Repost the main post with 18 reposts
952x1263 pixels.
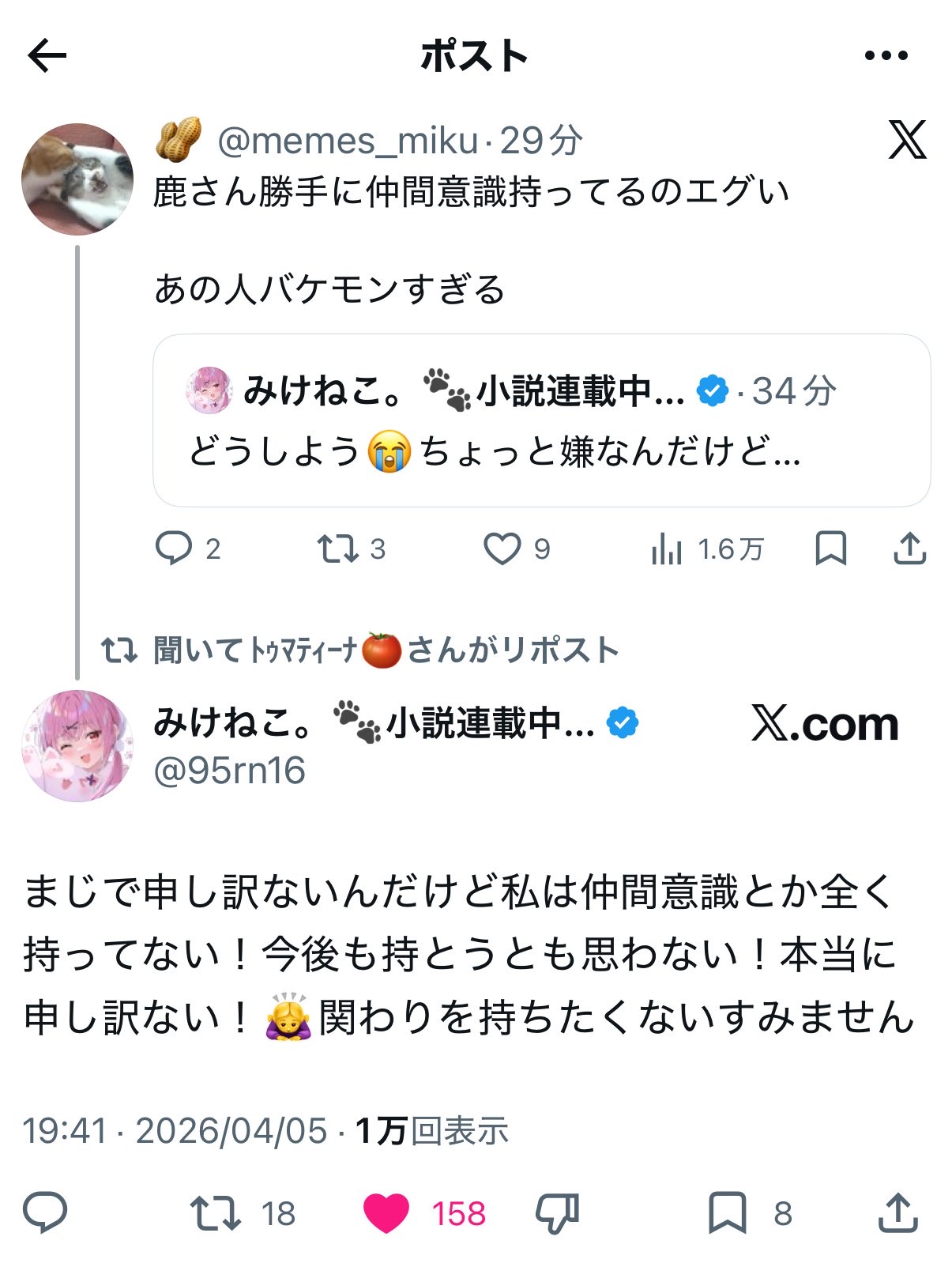(x=216, y=1212)
